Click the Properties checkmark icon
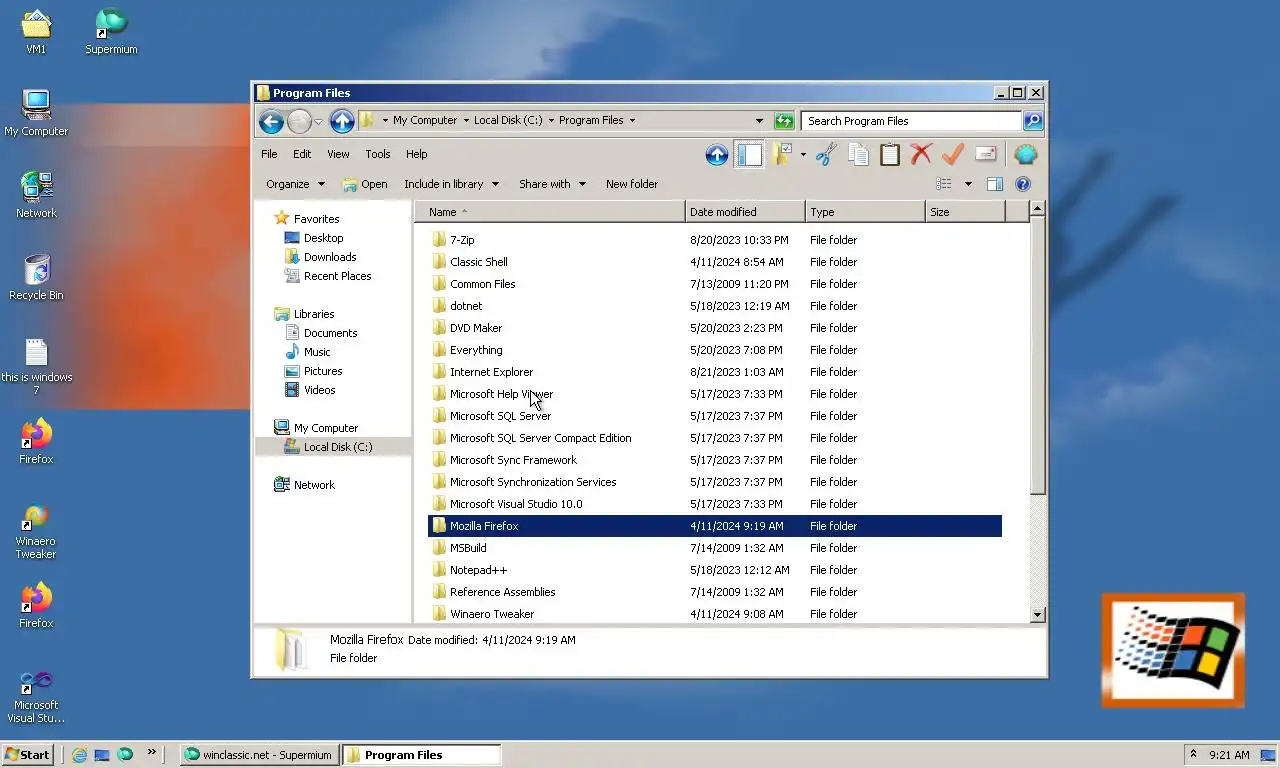 point(953,155)
